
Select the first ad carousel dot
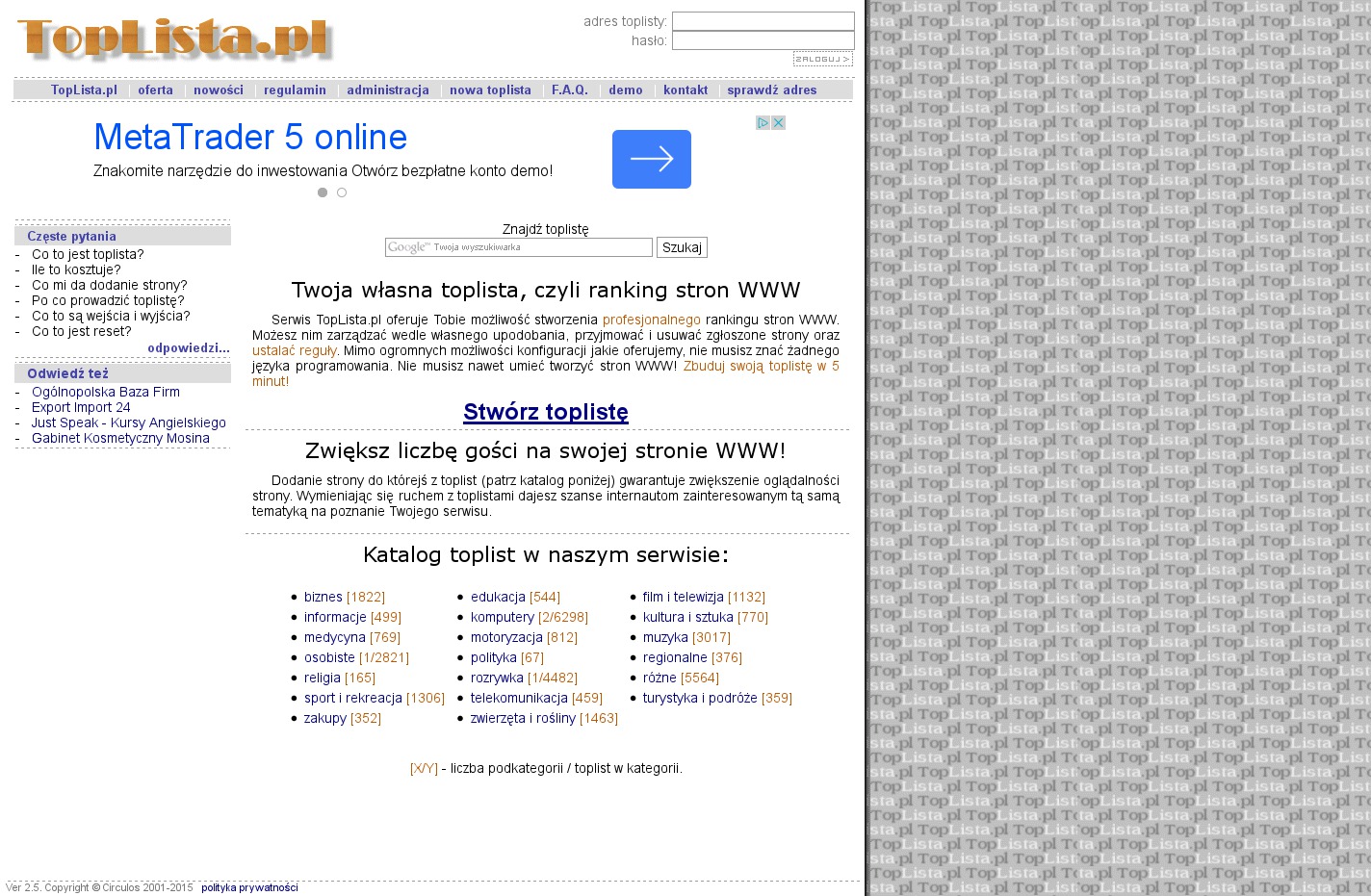(x=323, y=192)
